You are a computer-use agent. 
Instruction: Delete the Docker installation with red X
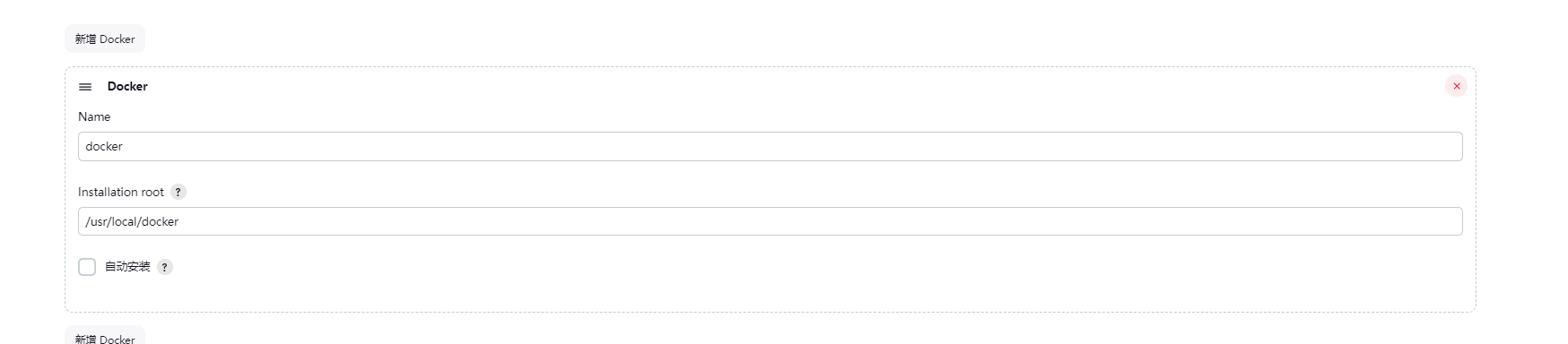(x=1456, y=86)
